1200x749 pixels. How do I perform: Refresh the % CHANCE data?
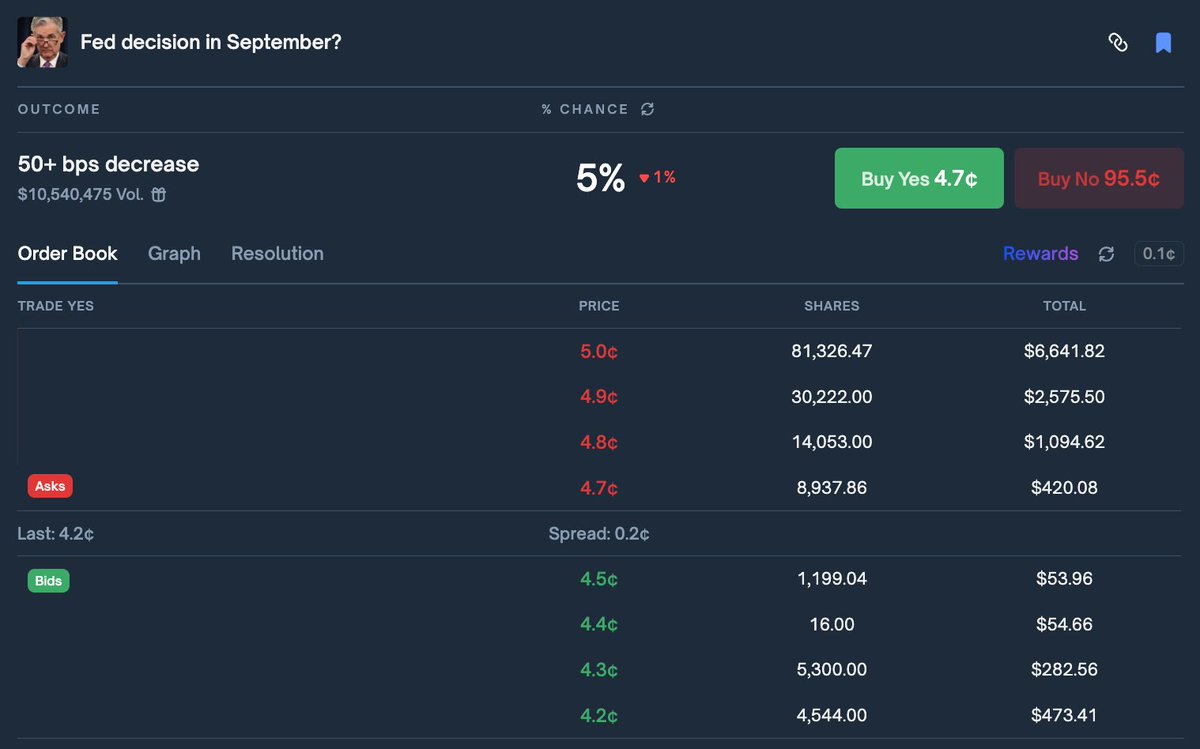(646, 109)
